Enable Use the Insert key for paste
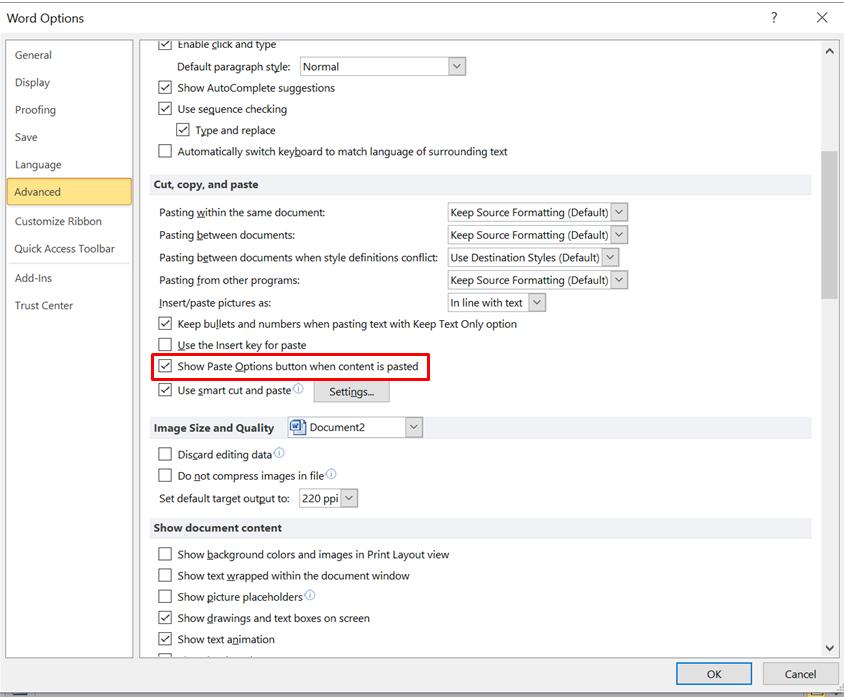This screenshot has height=697, width=844. pos(165,344)
